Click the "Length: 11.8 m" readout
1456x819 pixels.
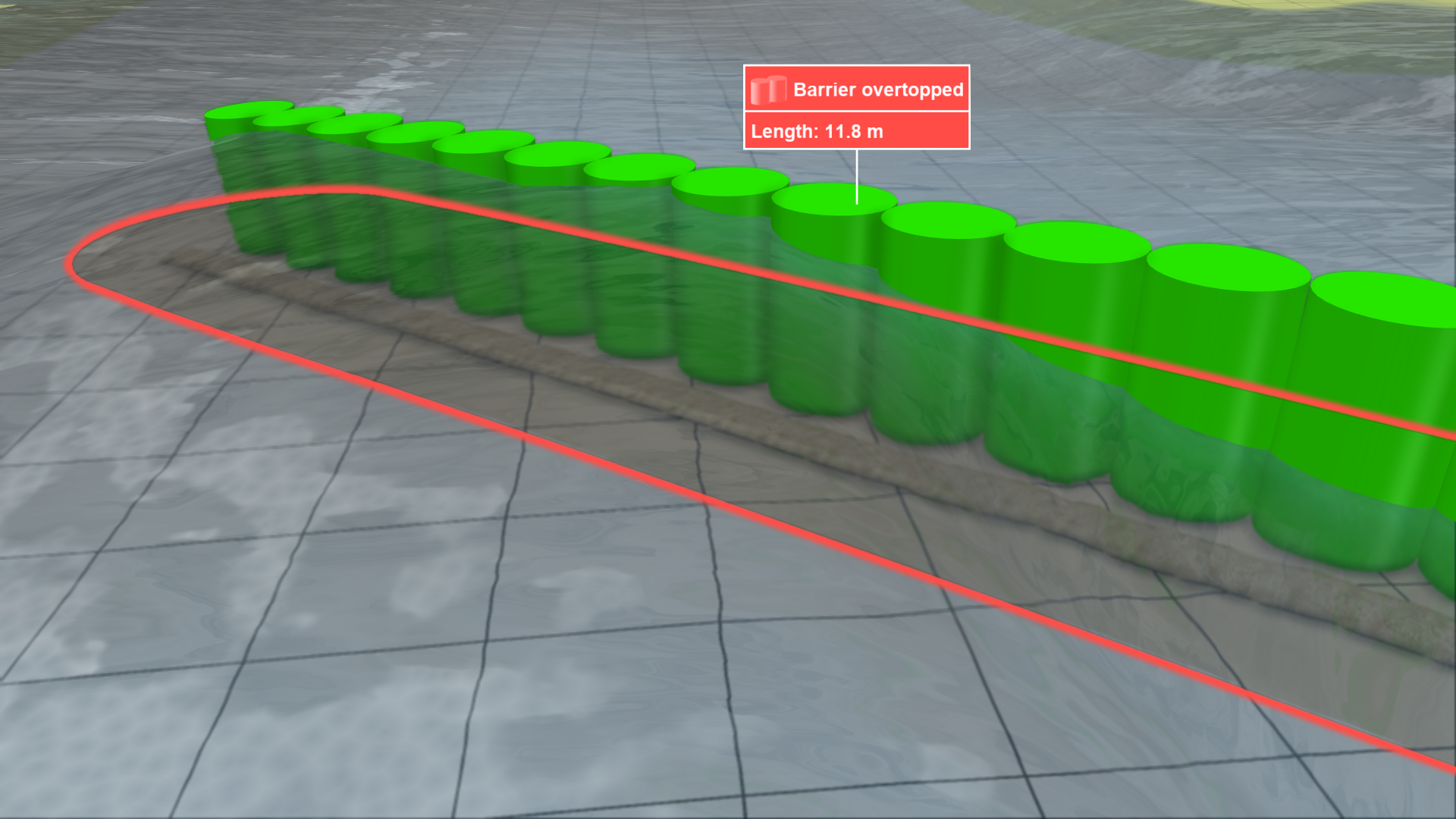817,131
